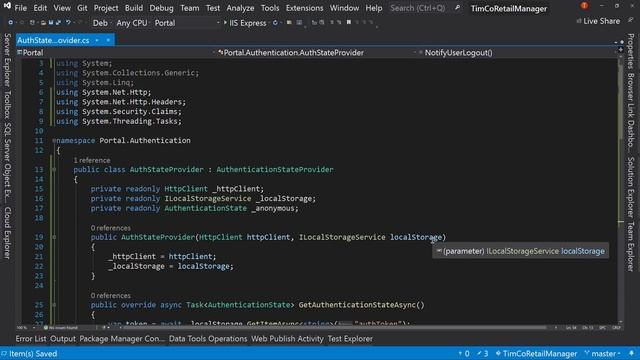Open the master branch selector
This screenshot has height=360, width=640.
point(602,354)
